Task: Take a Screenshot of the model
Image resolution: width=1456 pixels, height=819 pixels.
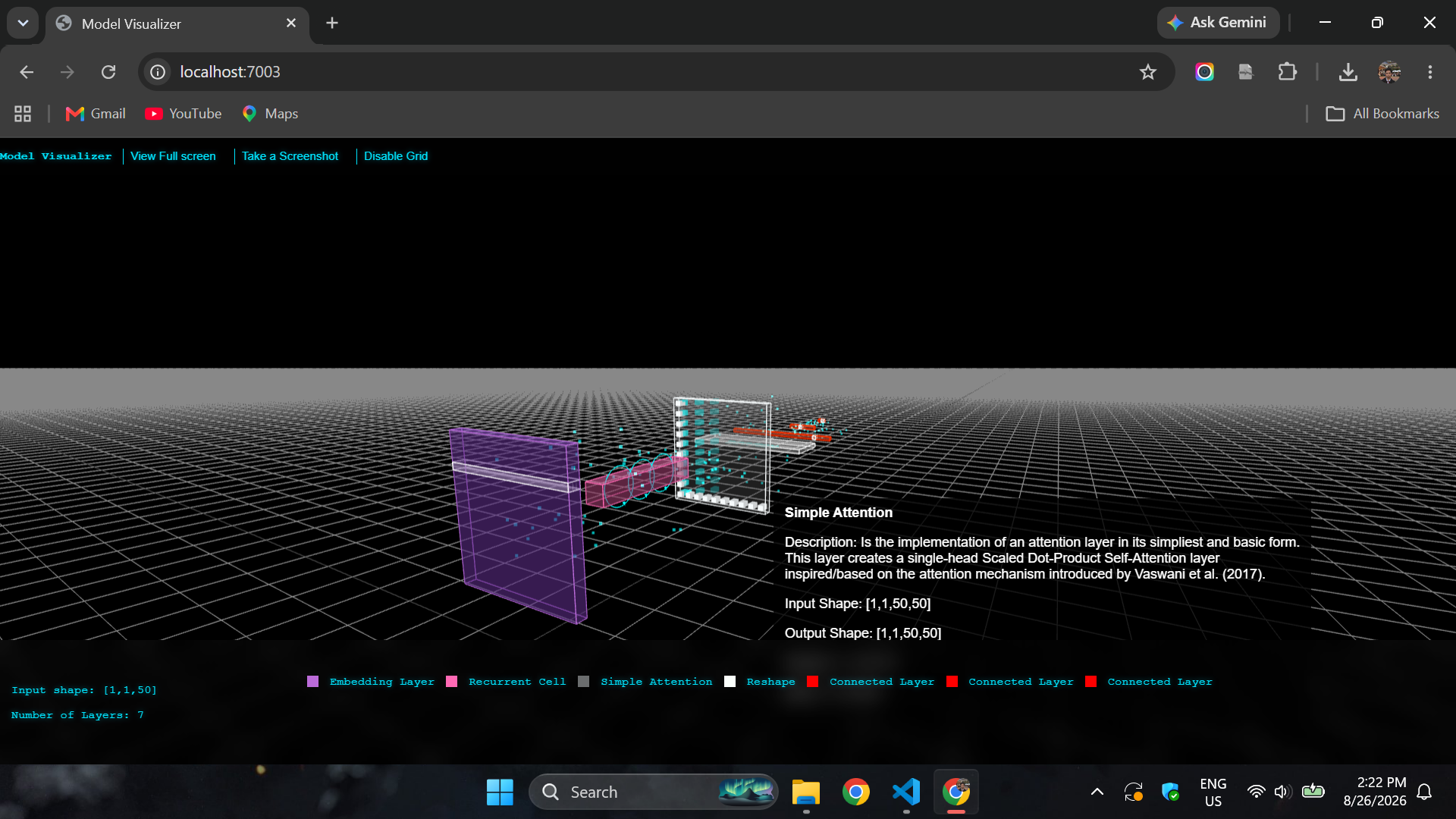Action: [290, 156]
